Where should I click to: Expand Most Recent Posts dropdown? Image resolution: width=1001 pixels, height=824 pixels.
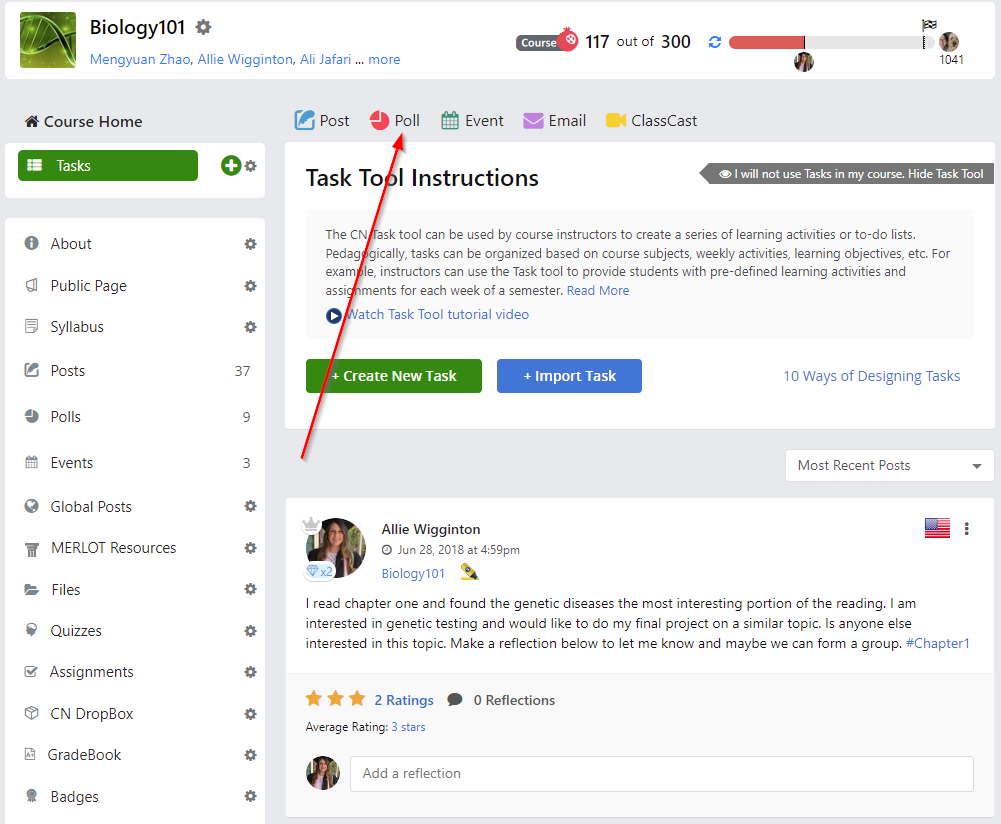889,465
